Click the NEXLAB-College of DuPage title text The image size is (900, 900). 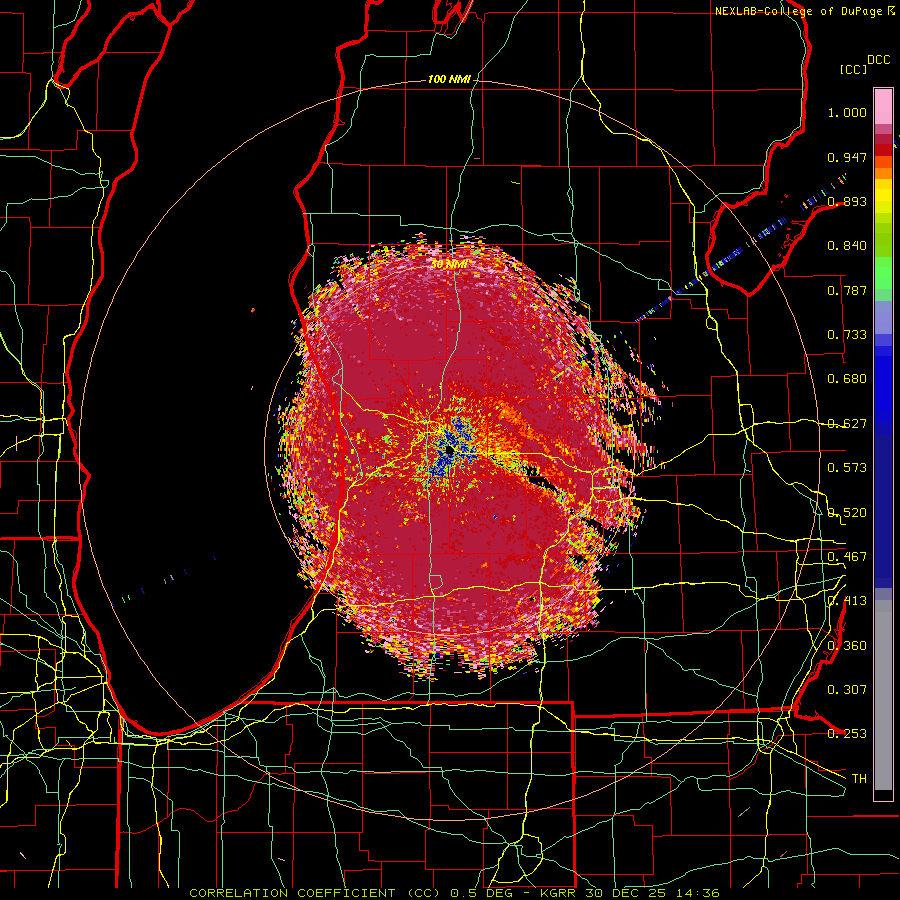coord(798,11)
